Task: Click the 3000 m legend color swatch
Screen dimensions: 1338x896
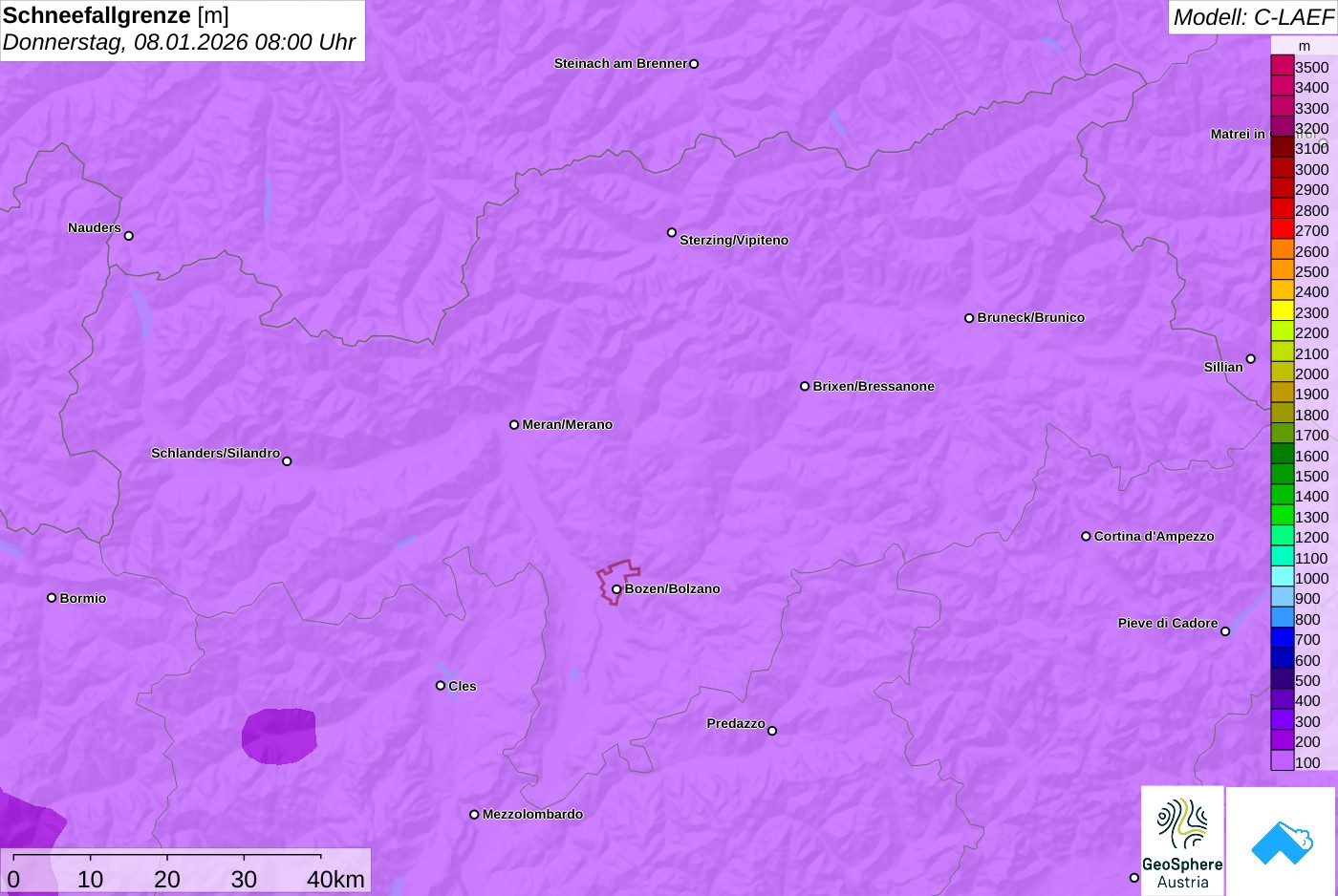Action: point(1283,168)
